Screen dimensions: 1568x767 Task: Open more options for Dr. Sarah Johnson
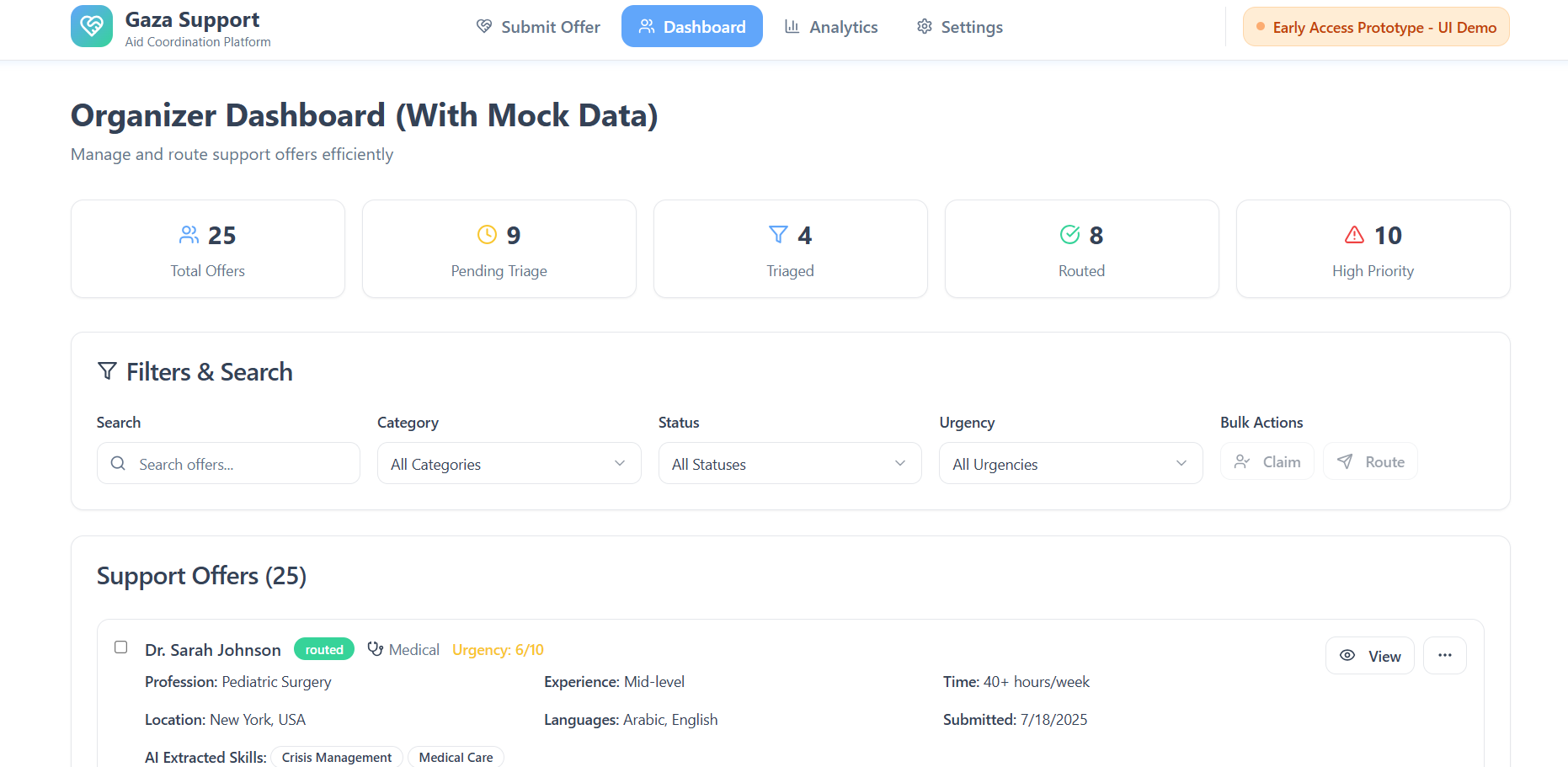pyautogui.click(x=1445, y=655)
